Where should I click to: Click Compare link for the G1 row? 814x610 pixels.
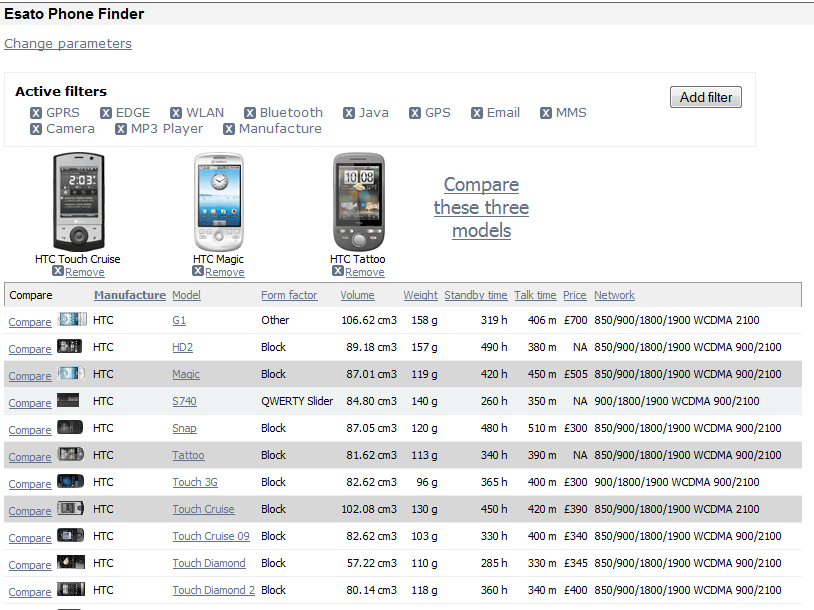tap(30, 322)
